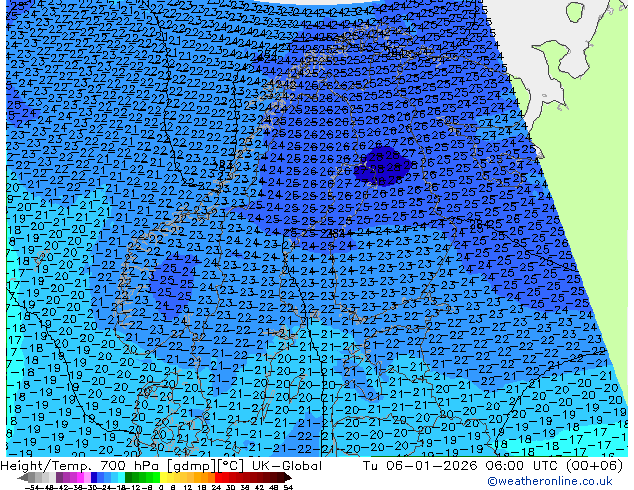Click the cyan -18 legend swatch

pos(122,477)
